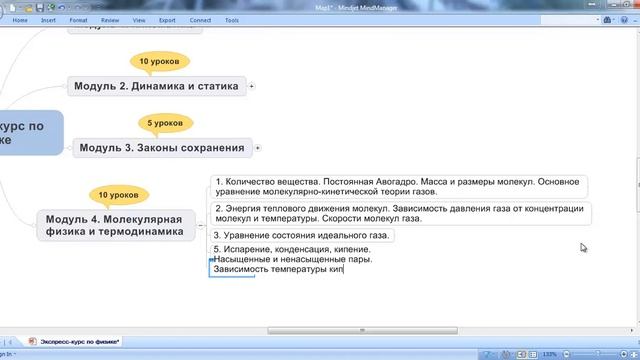Expand Модуль 3. Законы сохранения branch
Image resolution: width=640 pixels, height=360 pixels.
(258, 148)
